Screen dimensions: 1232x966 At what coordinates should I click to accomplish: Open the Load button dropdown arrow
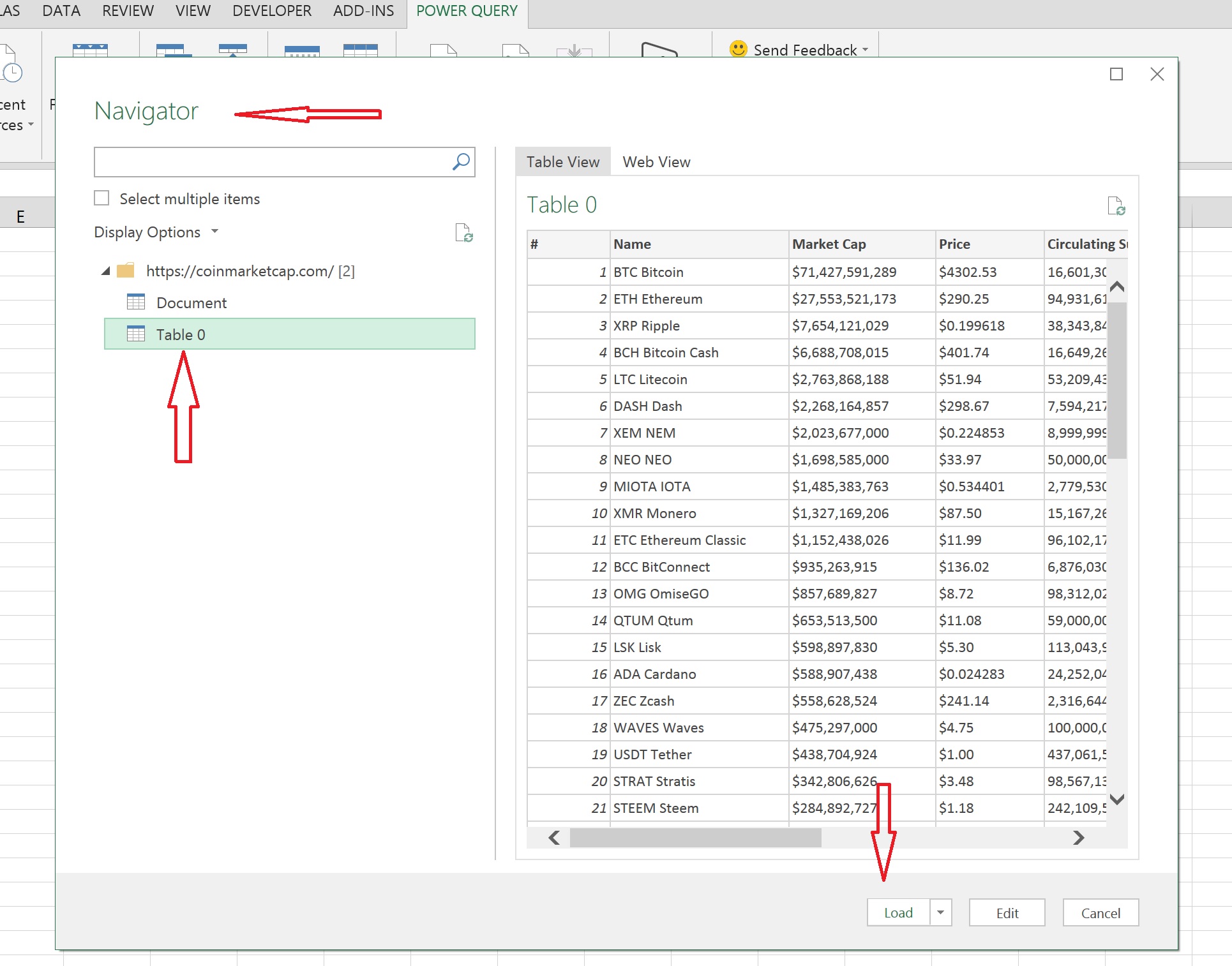[x=941, y=912]
